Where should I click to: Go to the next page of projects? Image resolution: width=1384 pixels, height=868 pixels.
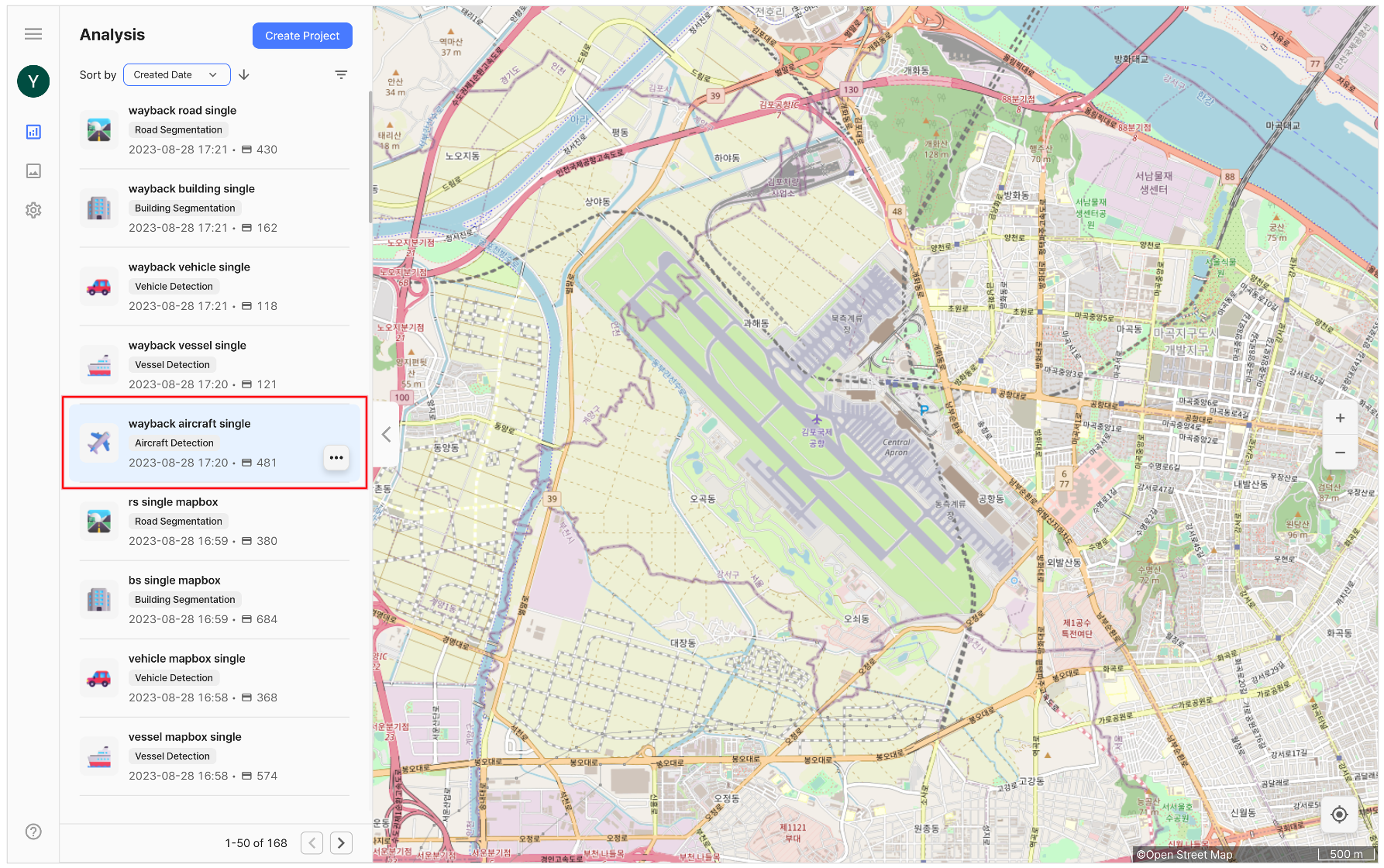[341, 843]
